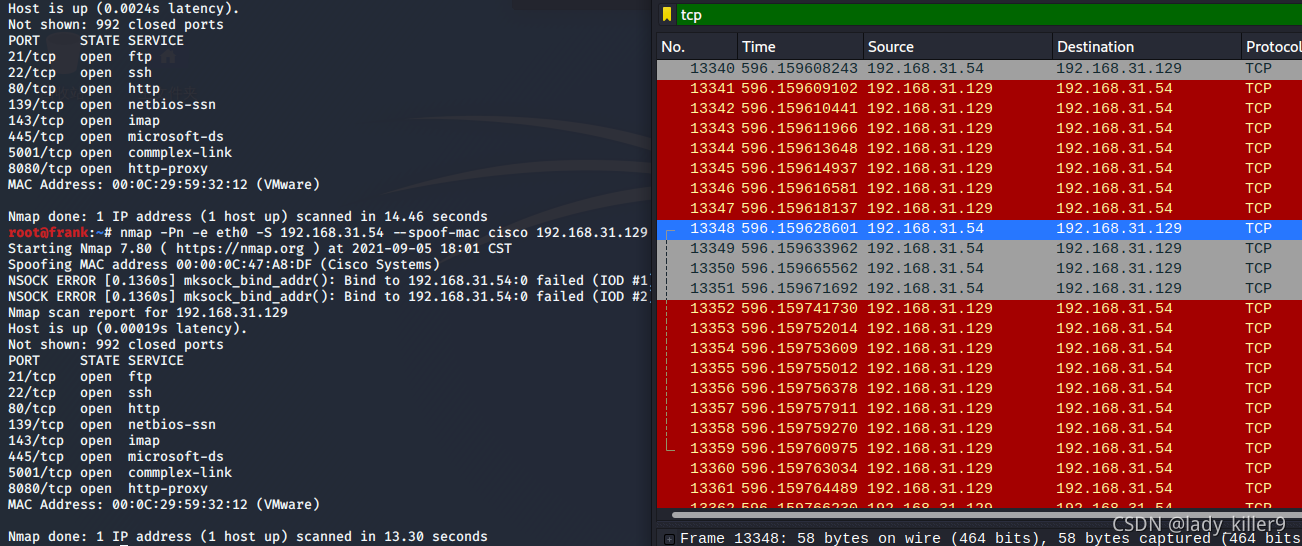Click the NSOCK ERROR line ending IOD #1
1302x546 pixels.
point(330,281)
